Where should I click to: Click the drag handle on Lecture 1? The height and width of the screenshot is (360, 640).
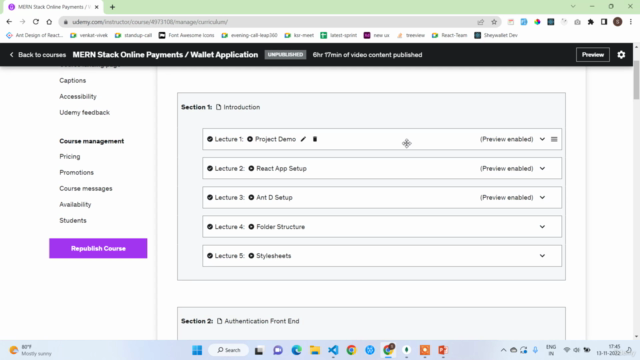(x=554, y=139)
